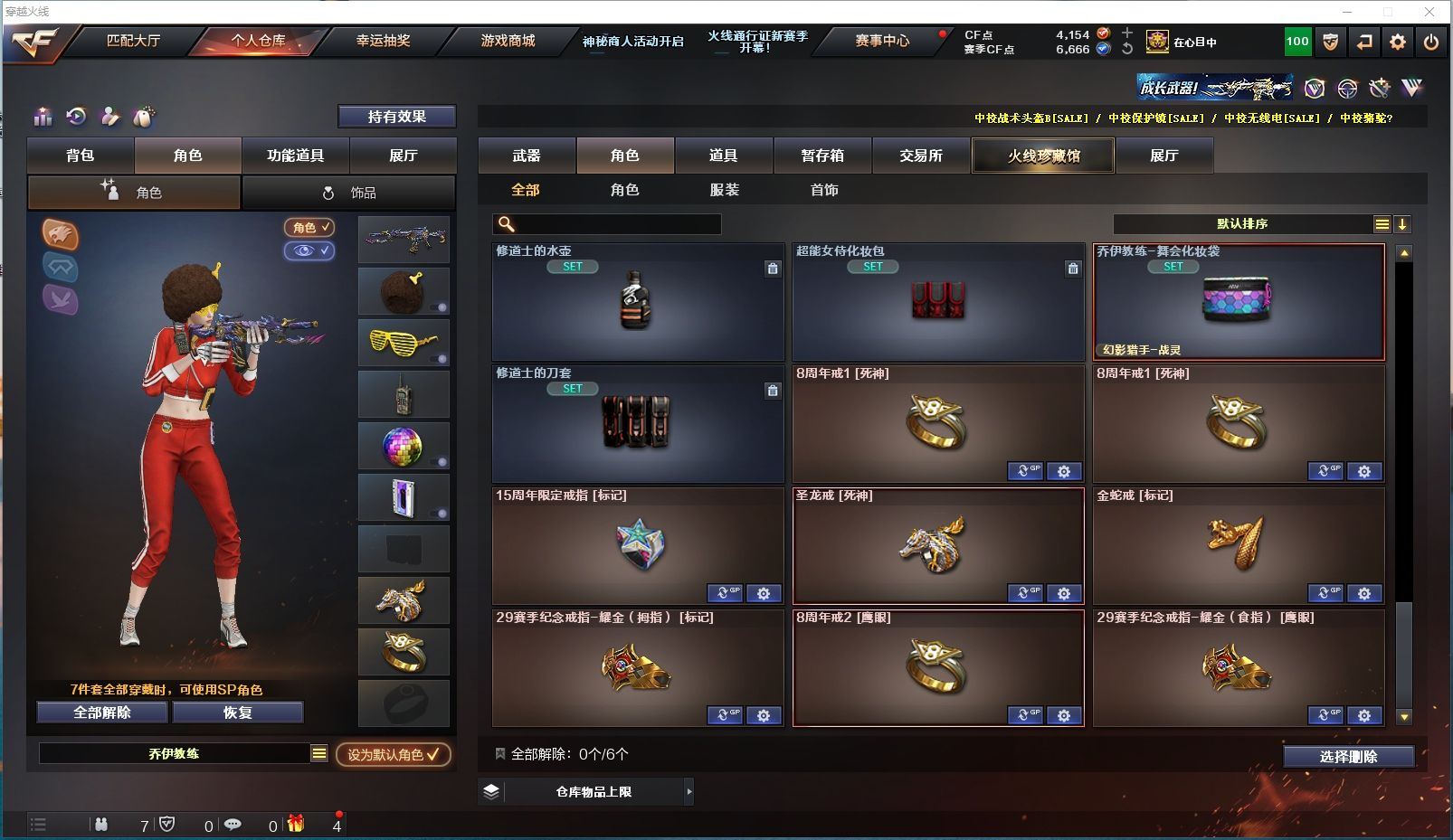1453x840 pixels.
Task: Open the 乔伊教练 character list dropdown
Action: pos(319,753)
